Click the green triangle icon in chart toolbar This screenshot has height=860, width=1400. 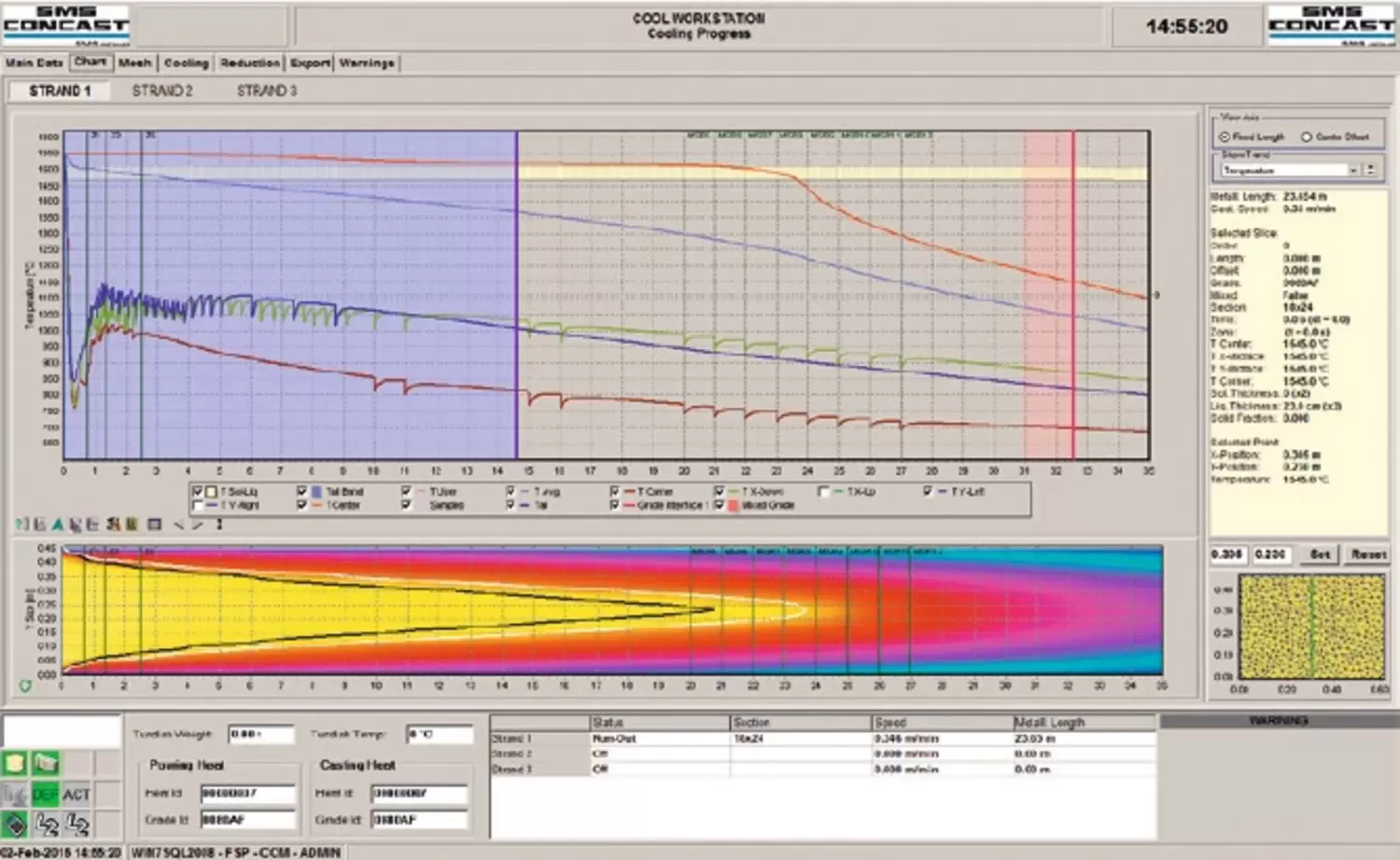point(58,525)
